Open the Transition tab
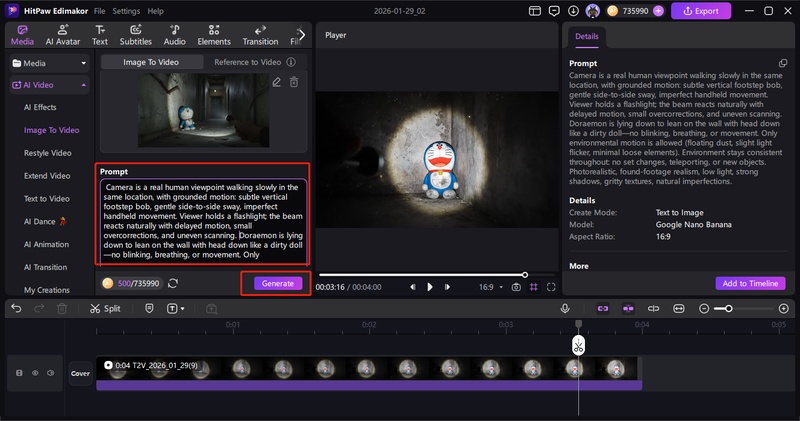The image size is (800, 421). (x=260, y=35)
